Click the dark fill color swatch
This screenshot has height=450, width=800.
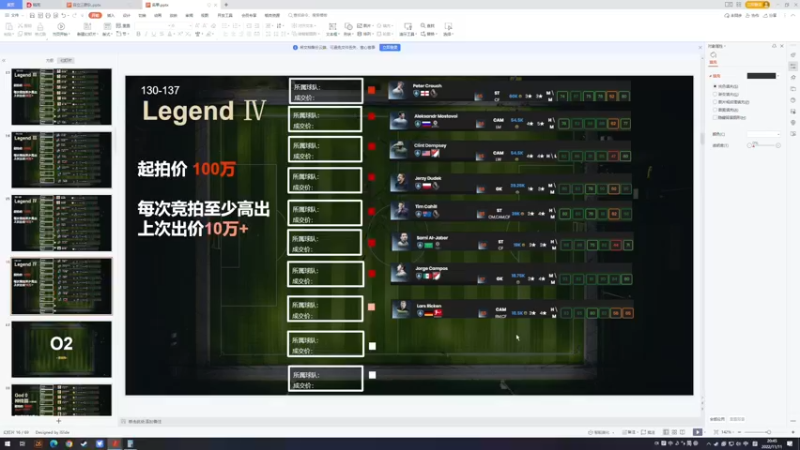pos(761,76)
